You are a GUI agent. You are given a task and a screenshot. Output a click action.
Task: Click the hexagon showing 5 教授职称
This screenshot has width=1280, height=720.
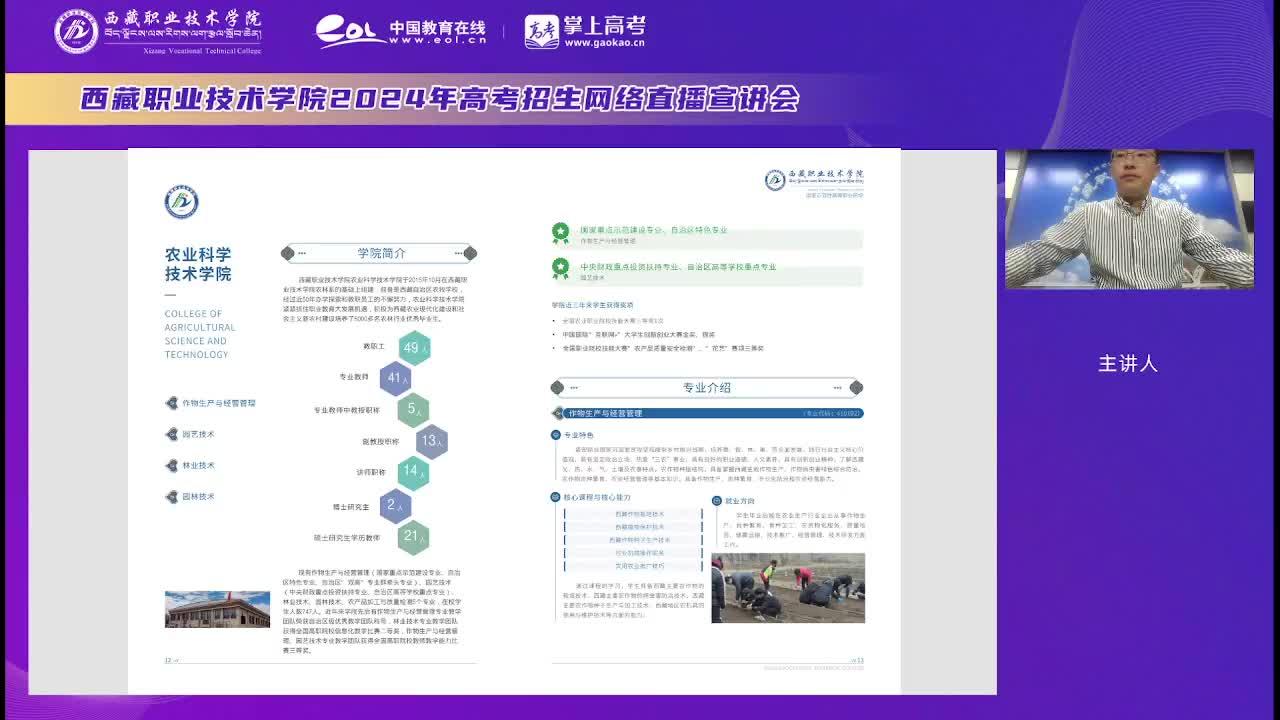413,409
